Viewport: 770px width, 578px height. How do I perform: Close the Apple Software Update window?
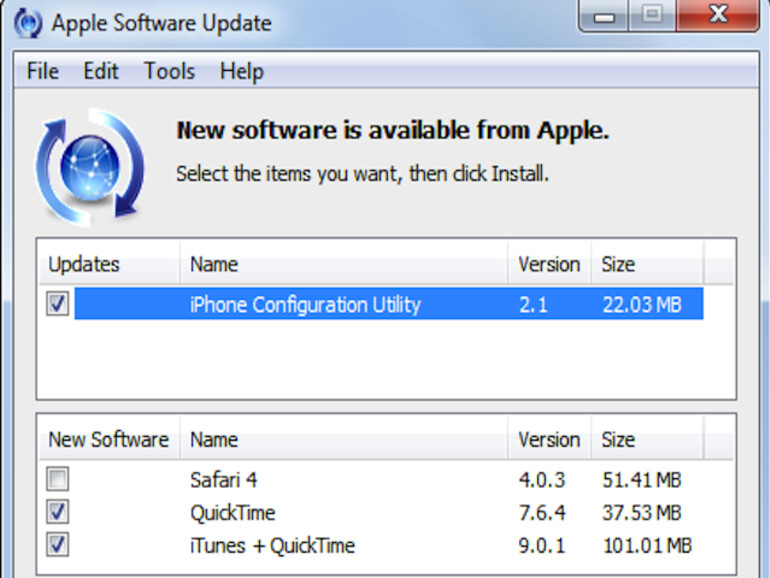tap(718, 15)
